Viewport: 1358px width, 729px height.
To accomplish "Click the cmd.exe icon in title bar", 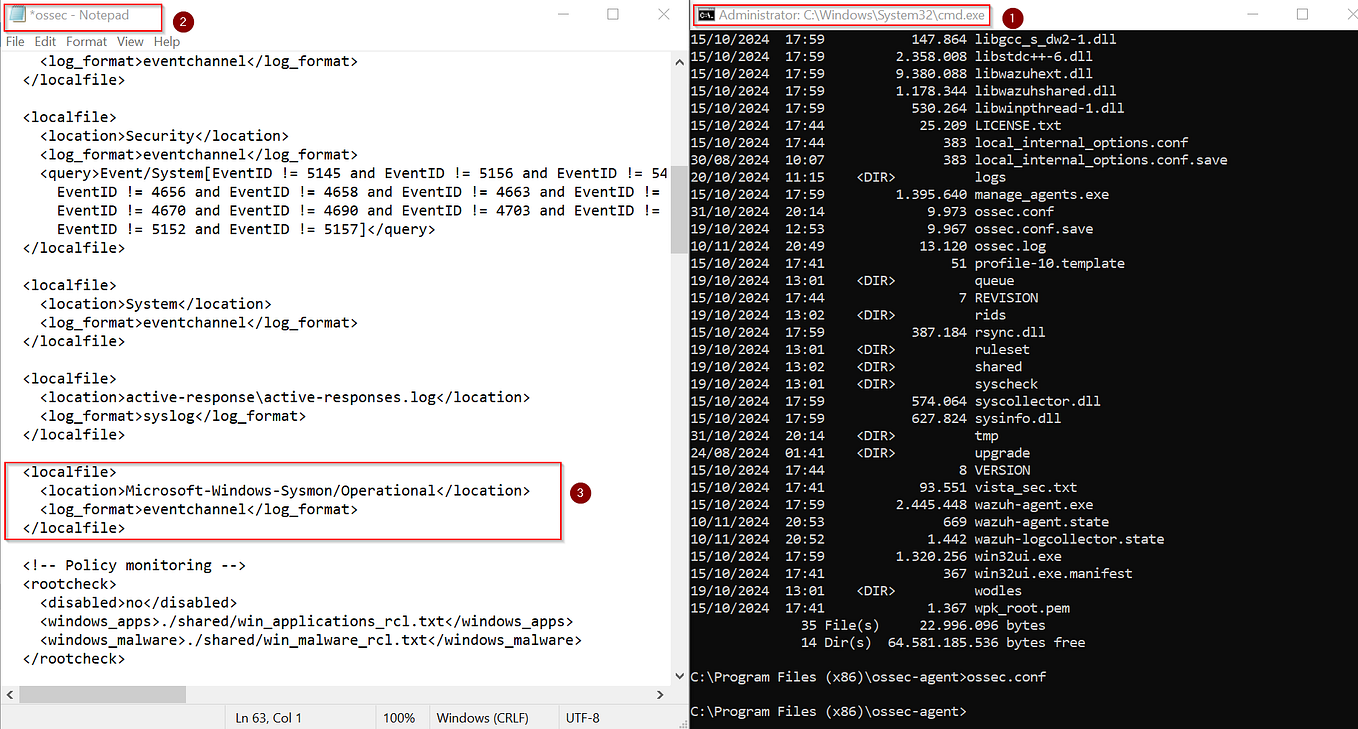I will [707, 15].
